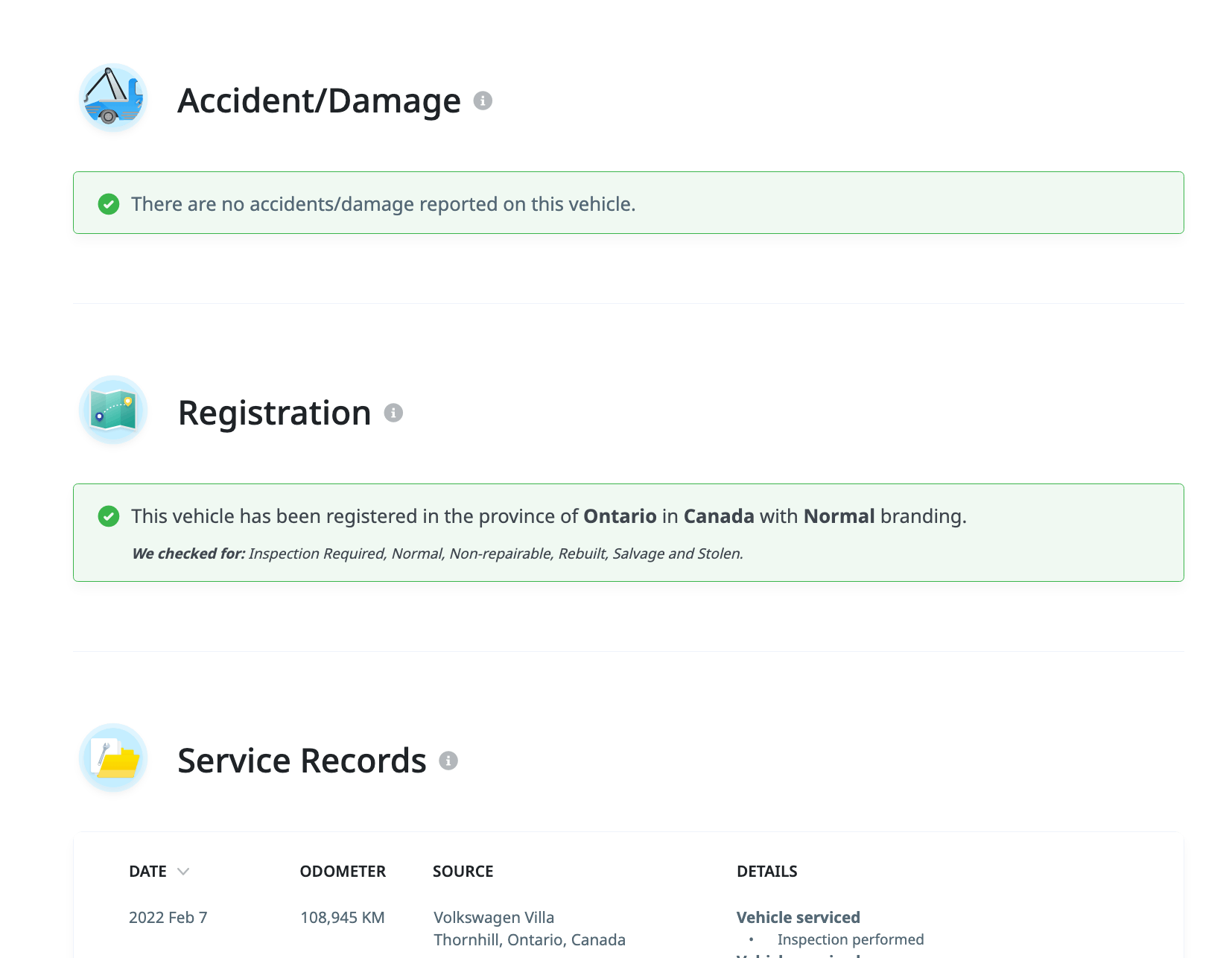Click the ODOMETER column header

coord(343,872)
